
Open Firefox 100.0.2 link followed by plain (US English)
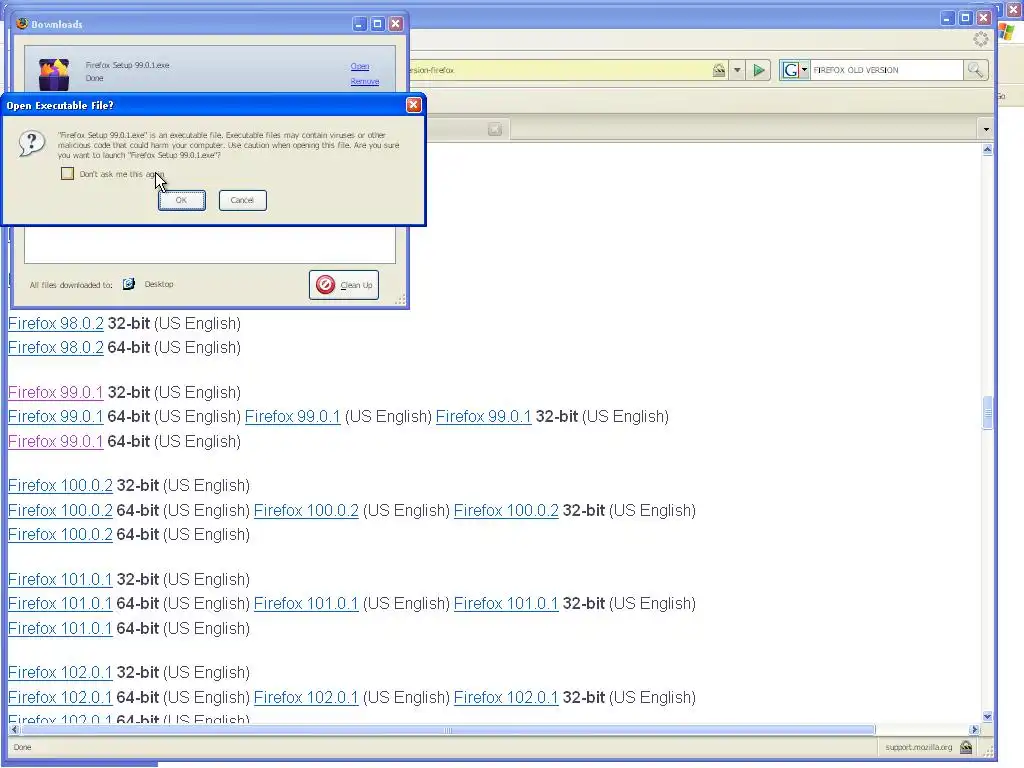306,511
